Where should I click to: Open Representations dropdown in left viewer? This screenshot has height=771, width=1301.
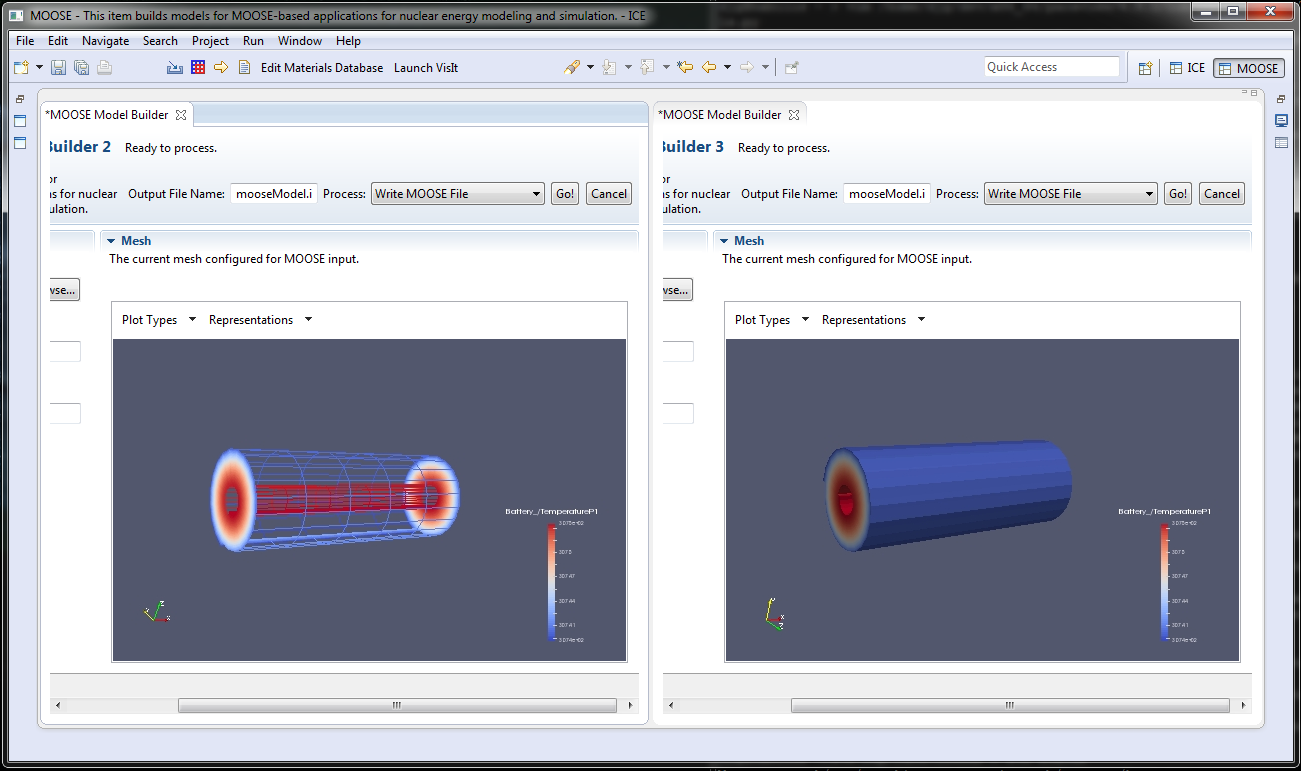[x=260, y=320]
